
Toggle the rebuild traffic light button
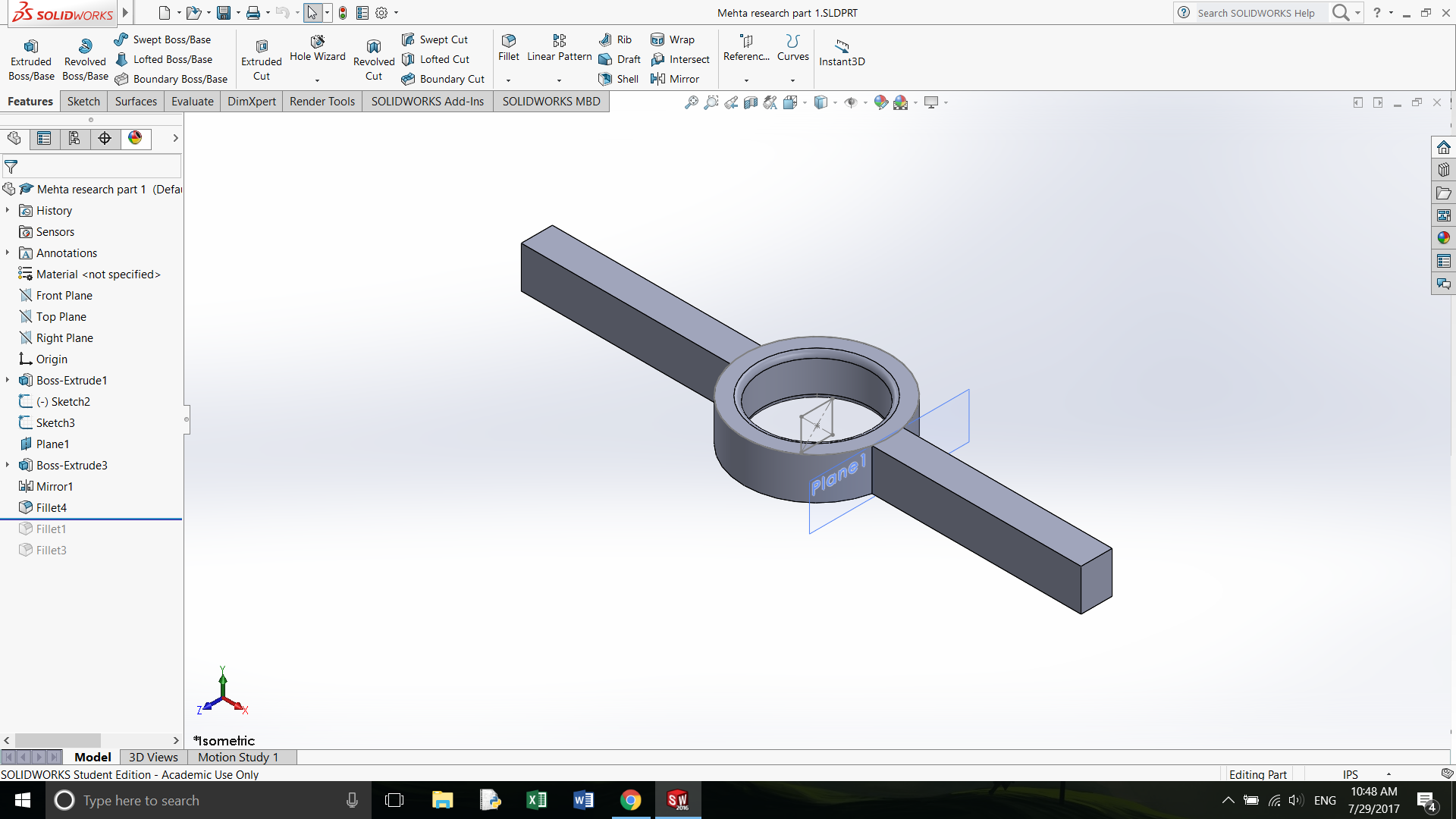tap(343, 13)
